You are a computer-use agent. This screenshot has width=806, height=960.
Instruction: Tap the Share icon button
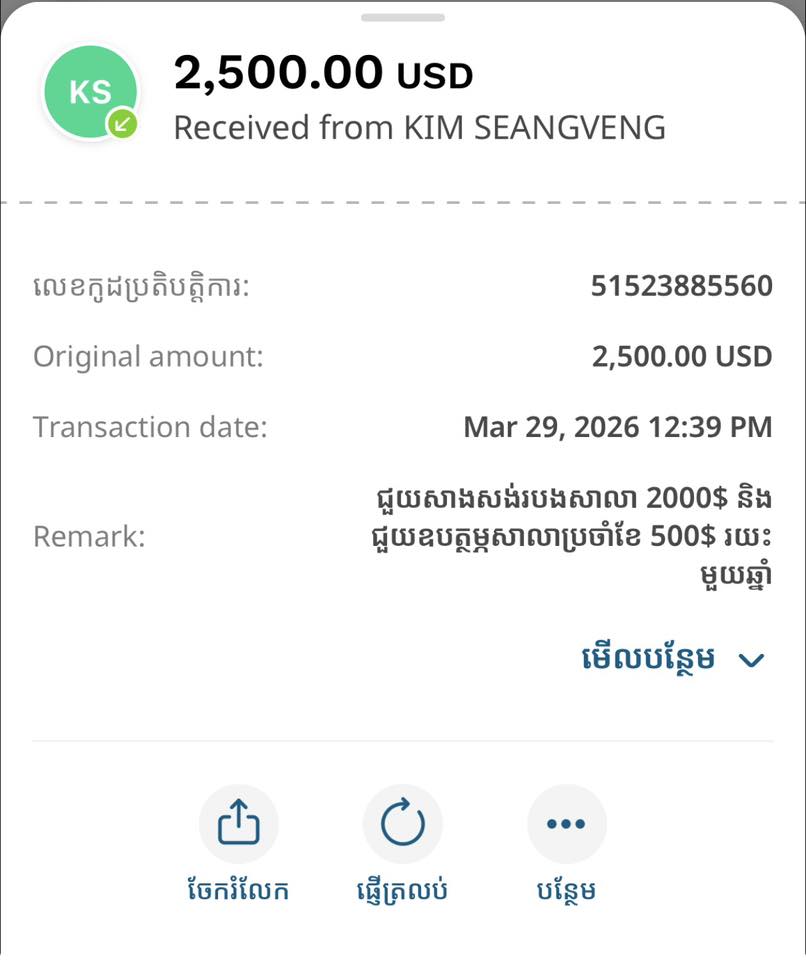pyautogui.click(x=238, y=824)
